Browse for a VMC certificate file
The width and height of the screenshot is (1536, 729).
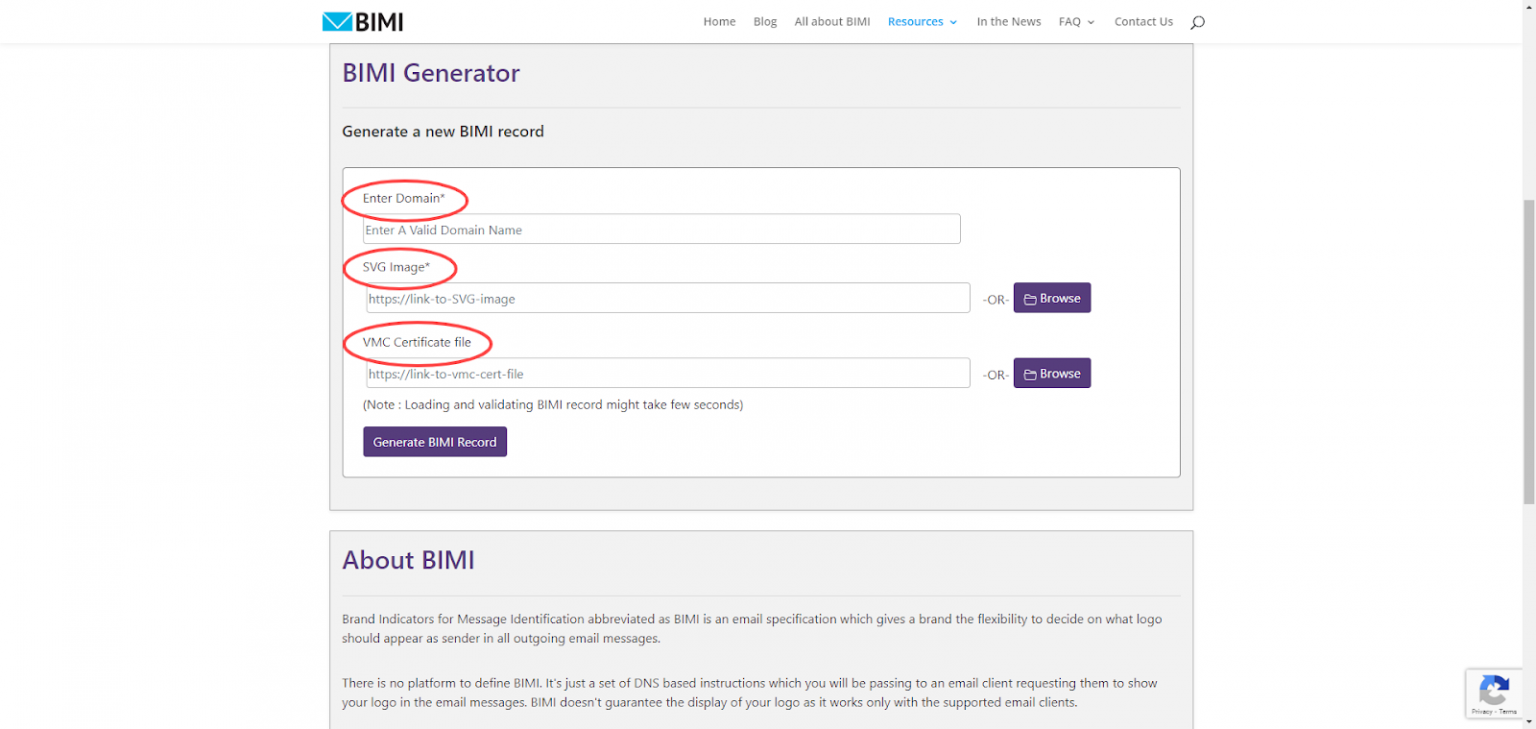pos(1052,373)
